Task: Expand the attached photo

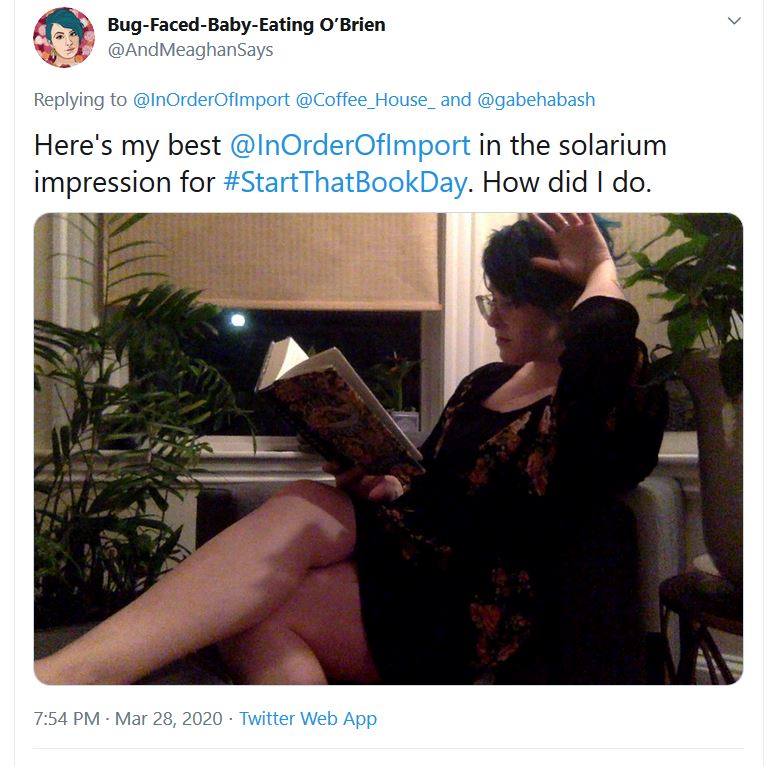Action: [x=388, y=449]
